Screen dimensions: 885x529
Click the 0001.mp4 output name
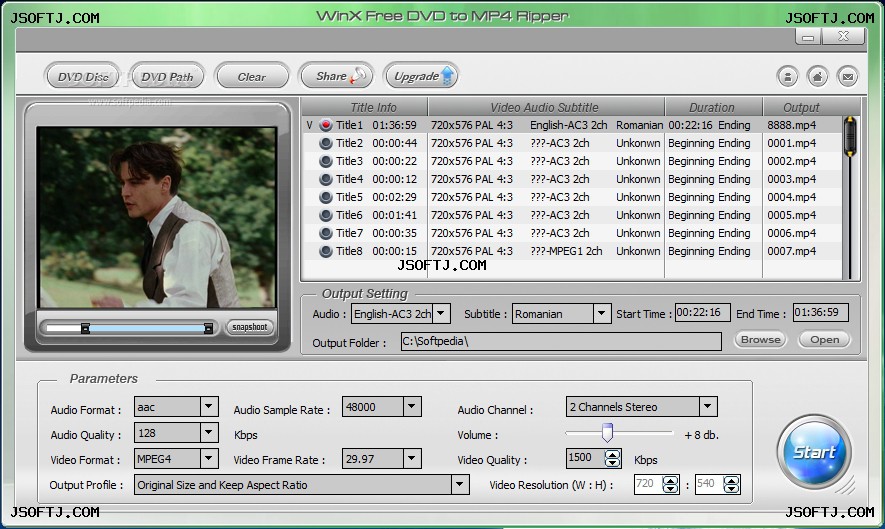point(791,143)
